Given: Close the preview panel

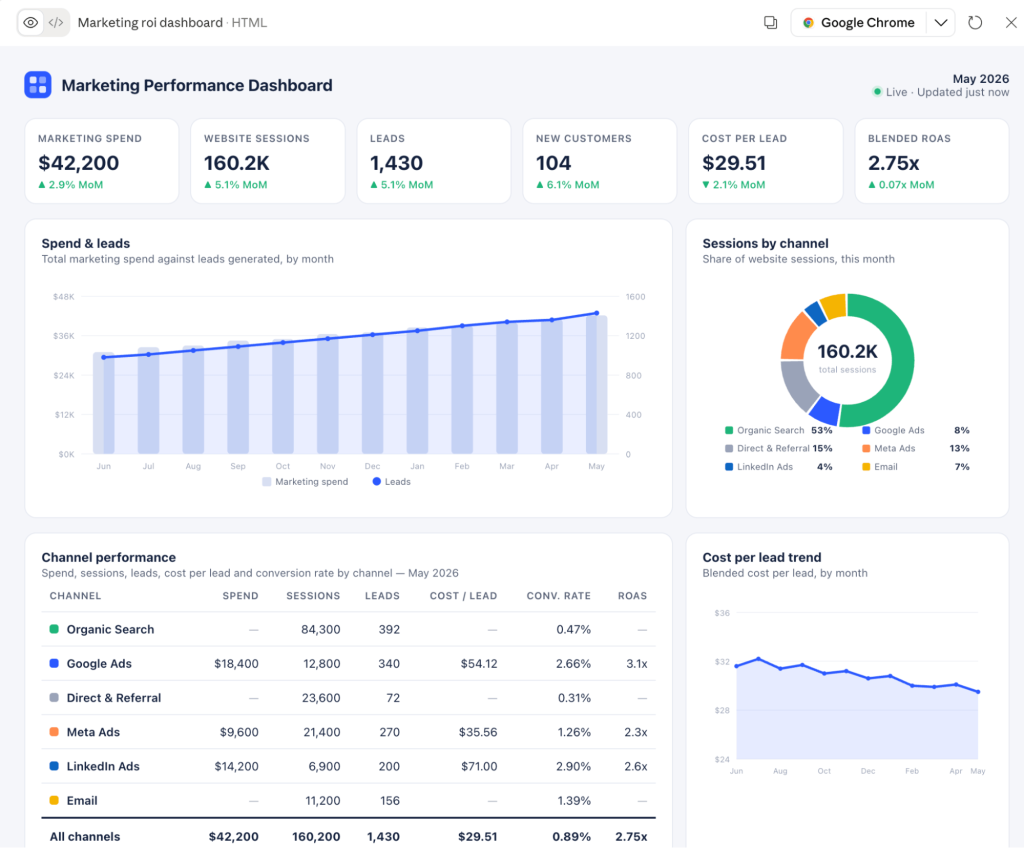Looking at the screenshot, I should [1011, 23].
